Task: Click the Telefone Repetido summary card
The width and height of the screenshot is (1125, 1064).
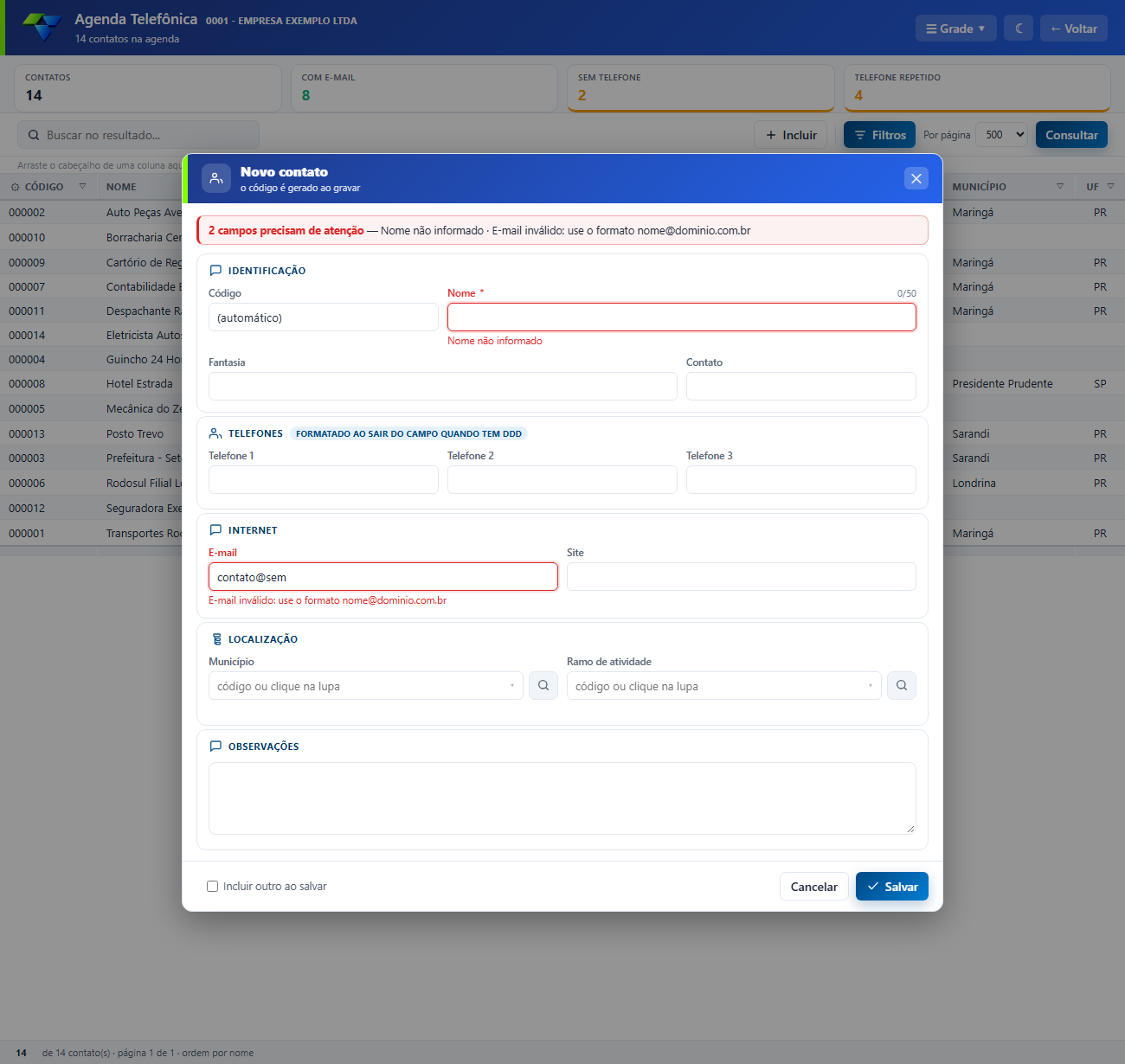Action: [977, 88]
